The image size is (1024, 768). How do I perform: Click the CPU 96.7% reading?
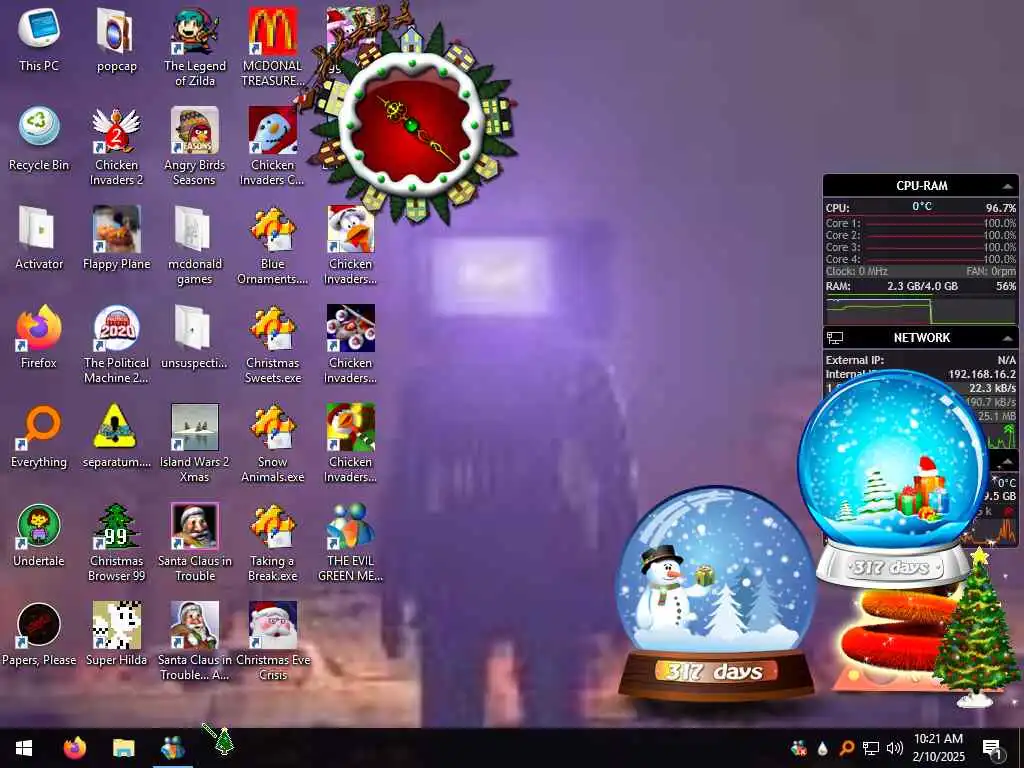(1000, 208)
